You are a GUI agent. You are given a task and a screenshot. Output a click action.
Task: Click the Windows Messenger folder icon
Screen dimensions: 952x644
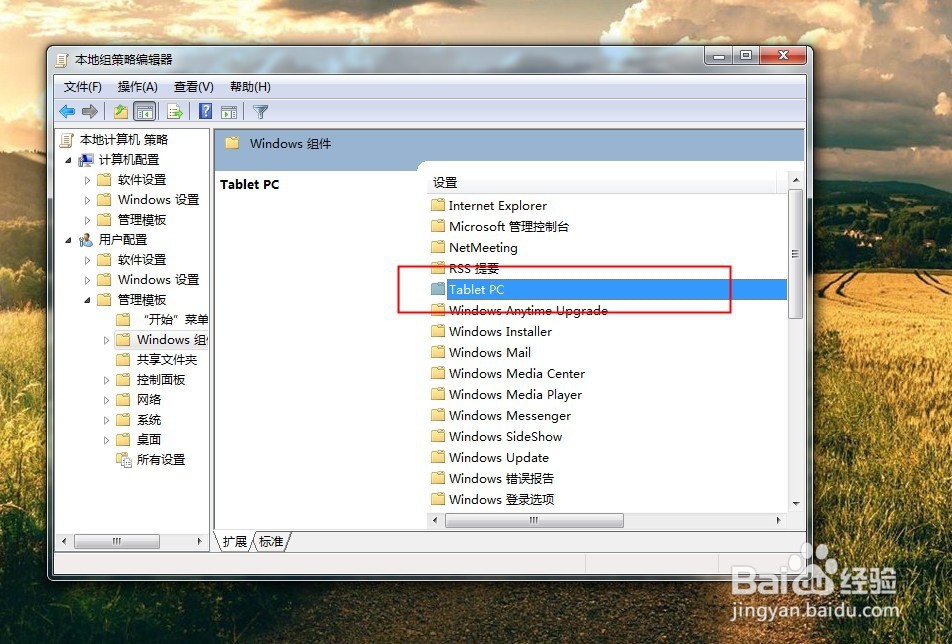tap(438, 415)
